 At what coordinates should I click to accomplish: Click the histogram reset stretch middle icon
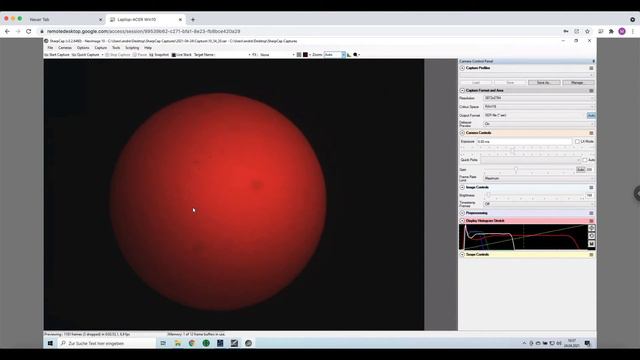click(x=591, y=236)
